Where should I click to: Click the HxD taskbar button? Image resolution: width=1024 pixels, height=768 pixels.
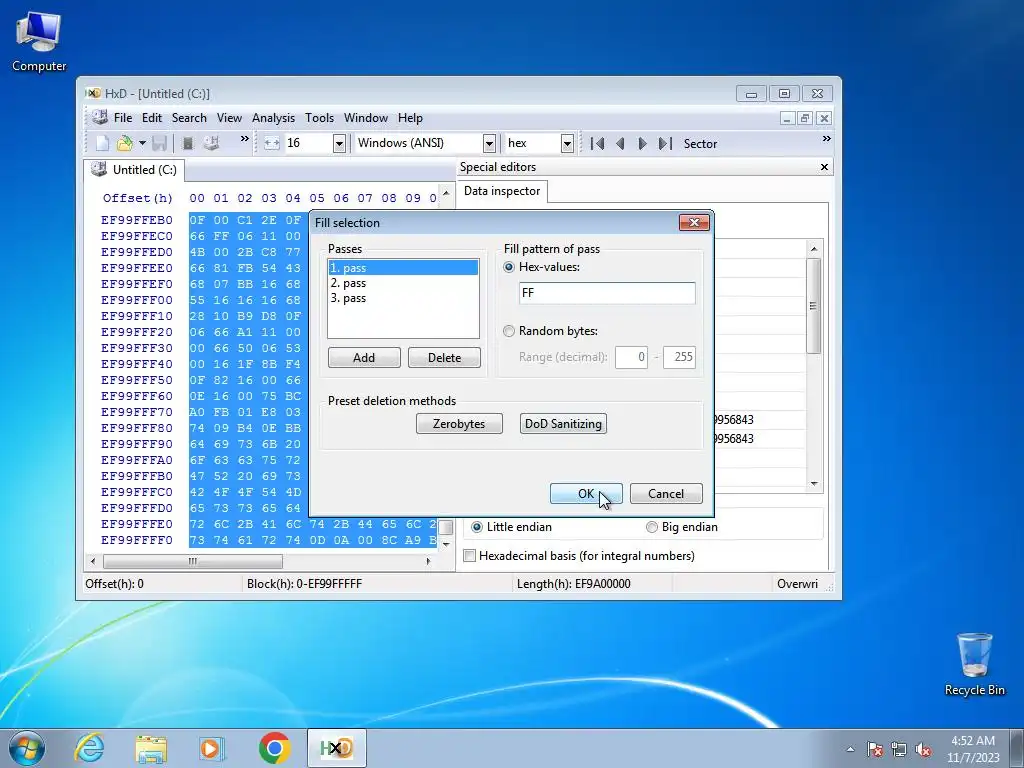pyautogui.click(x=337, y=748)
